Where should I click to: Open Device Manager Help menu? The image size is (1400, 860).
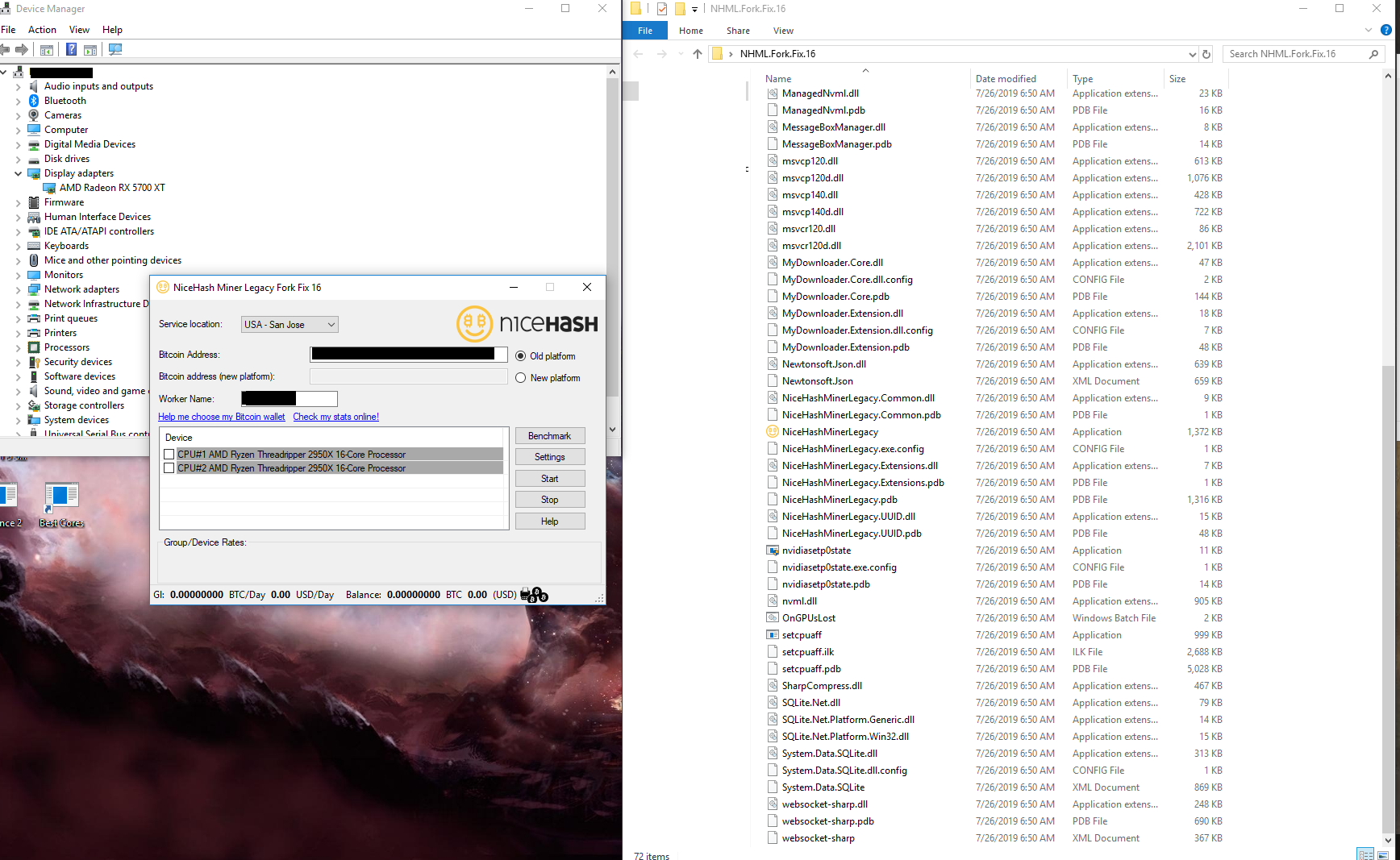tap(112, 30)
